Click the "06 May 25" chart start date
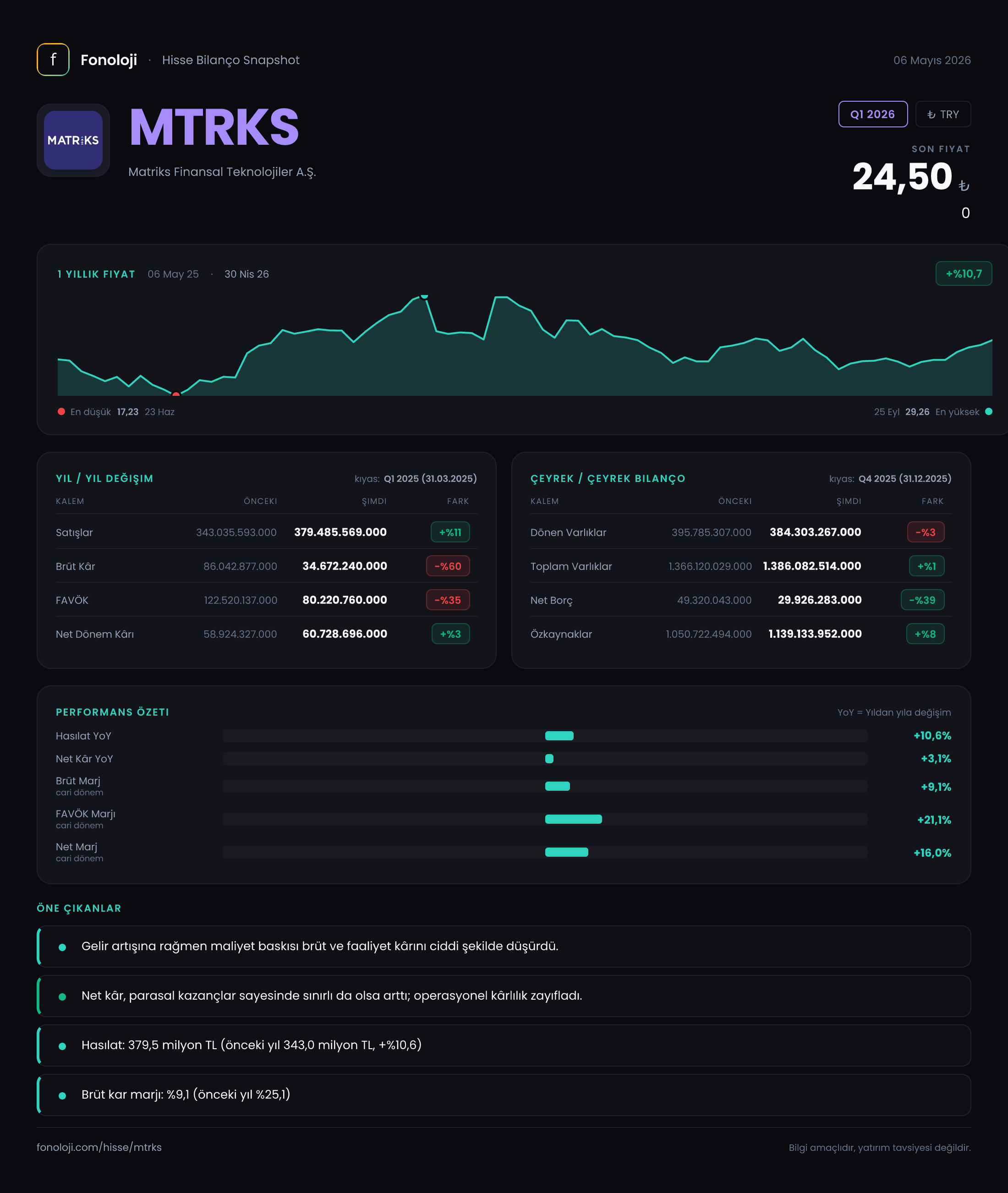 pos(173,274)
